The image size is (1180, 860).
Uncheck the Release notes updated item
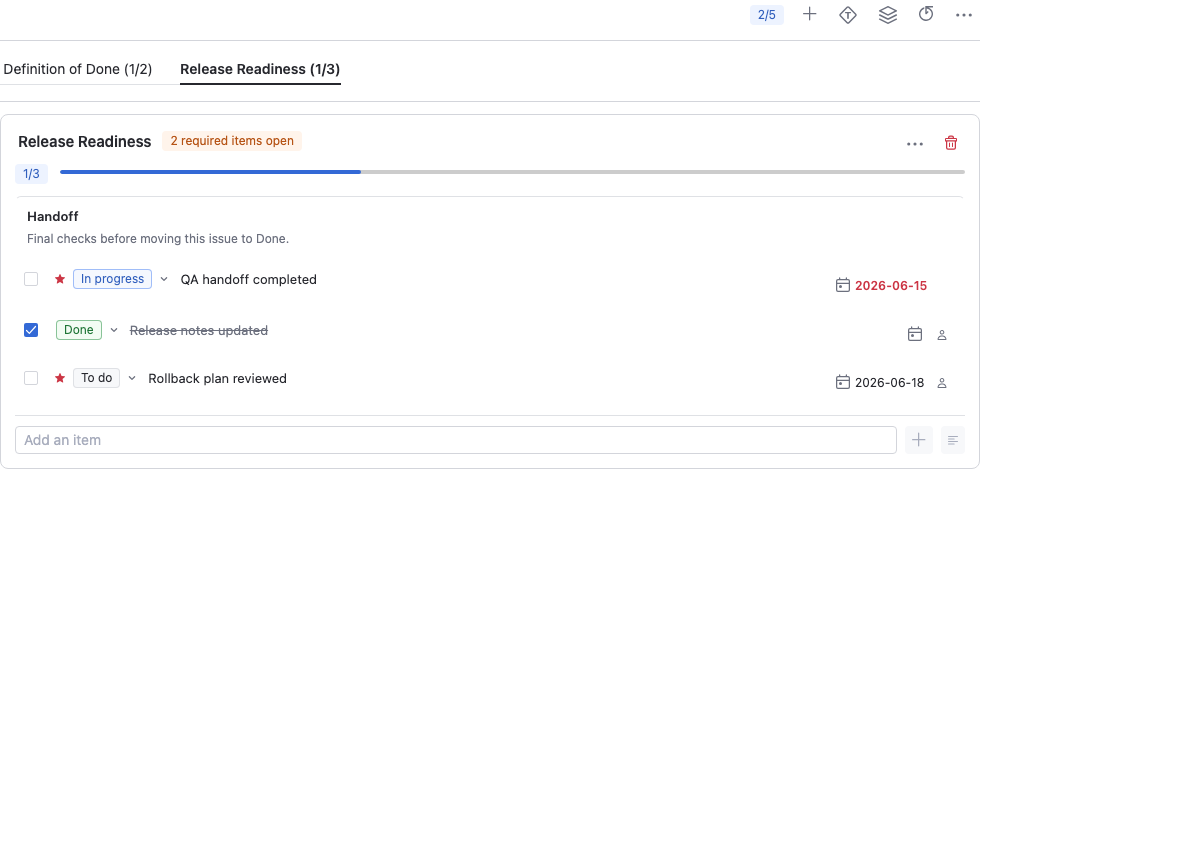pyautogui.click(x=31, y=330)
